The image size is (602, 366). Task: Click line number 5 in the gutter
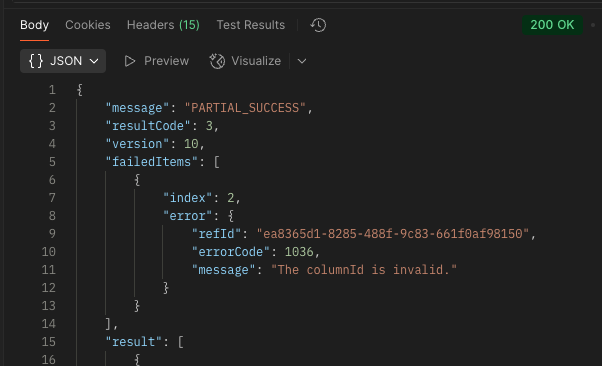tap(52, 162)
